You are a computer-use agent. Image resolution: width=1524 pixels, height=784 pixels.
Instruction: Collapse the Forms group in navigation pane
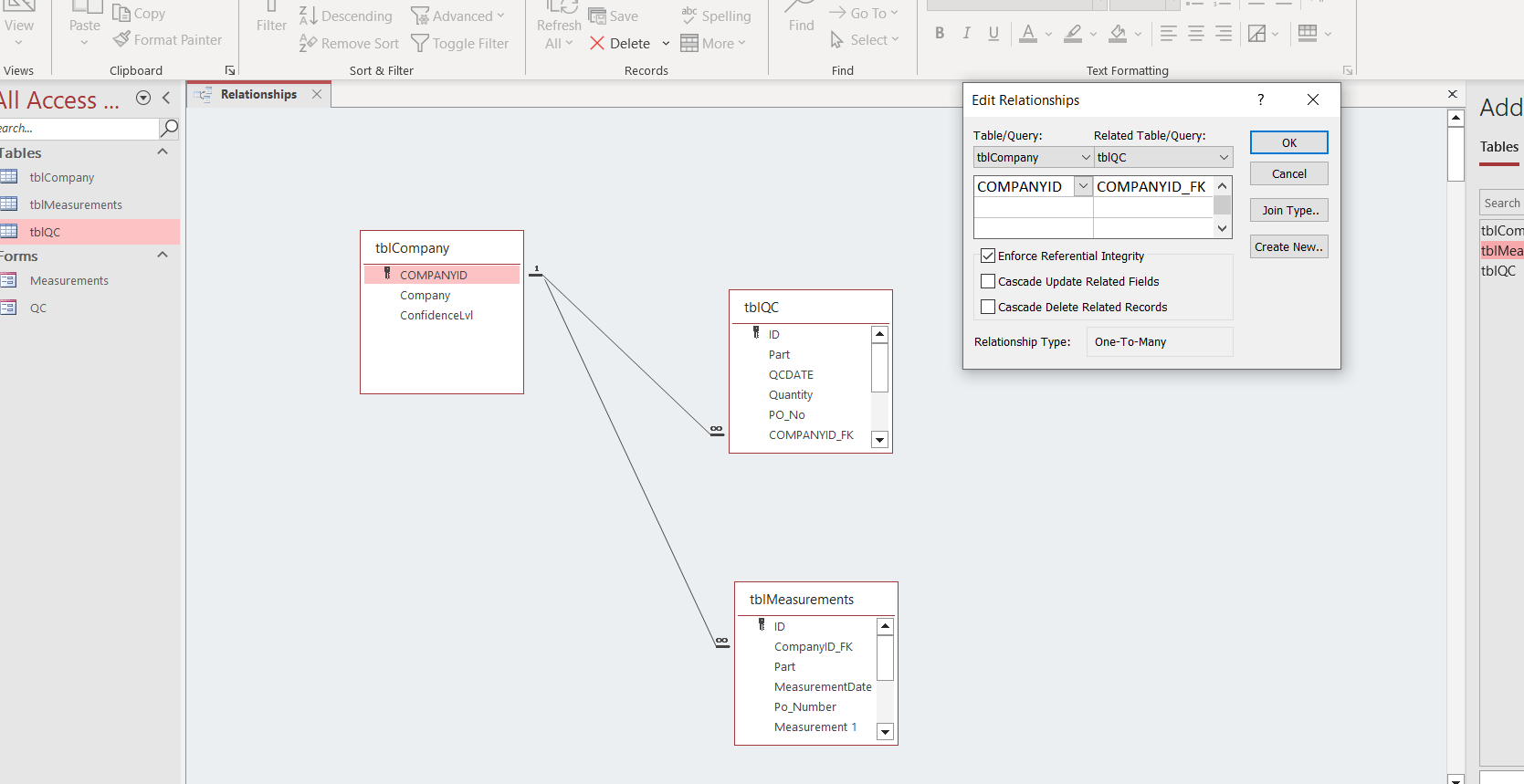click(163, 256)
